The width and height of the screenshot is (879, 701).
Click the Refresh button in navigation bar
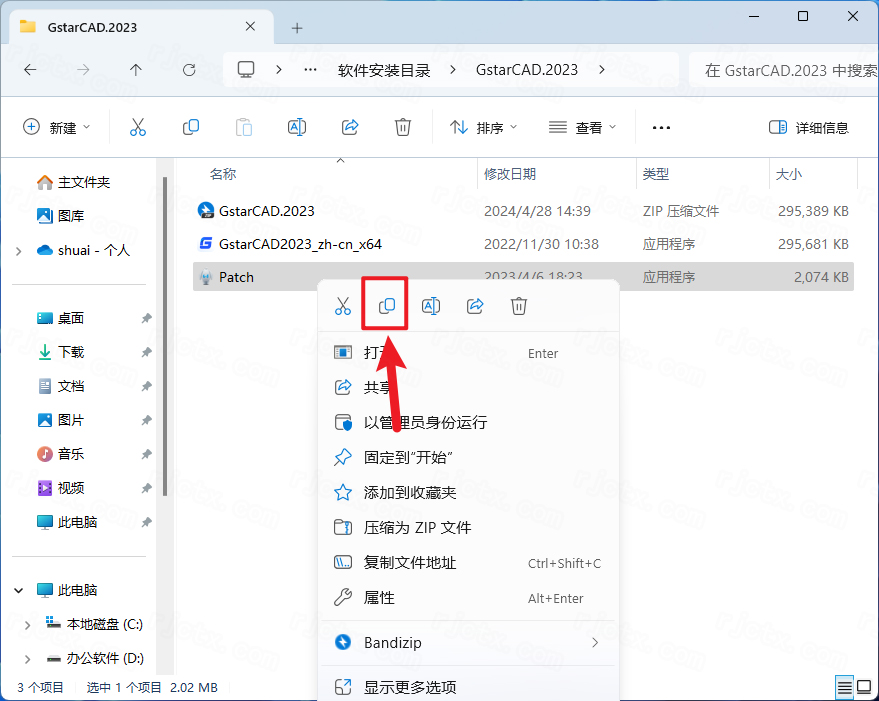pyautogui.click(x=189, y=70)
